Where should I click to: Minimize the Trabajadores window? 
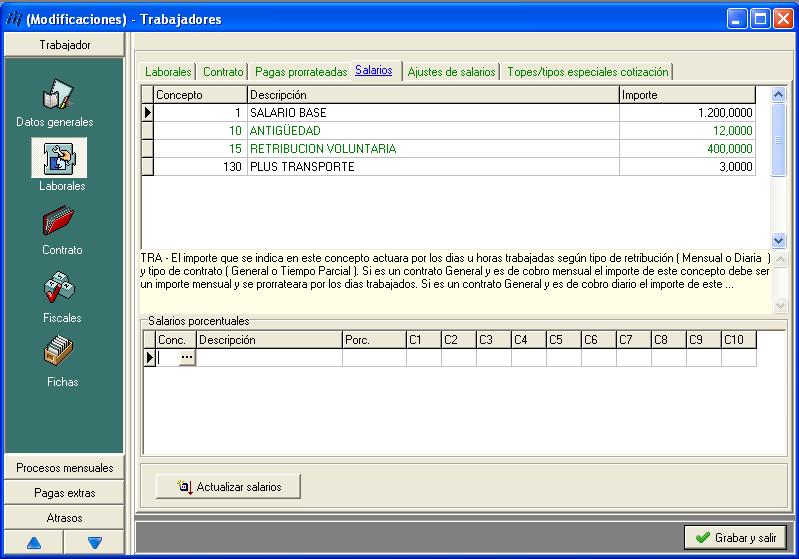(737, 19)
